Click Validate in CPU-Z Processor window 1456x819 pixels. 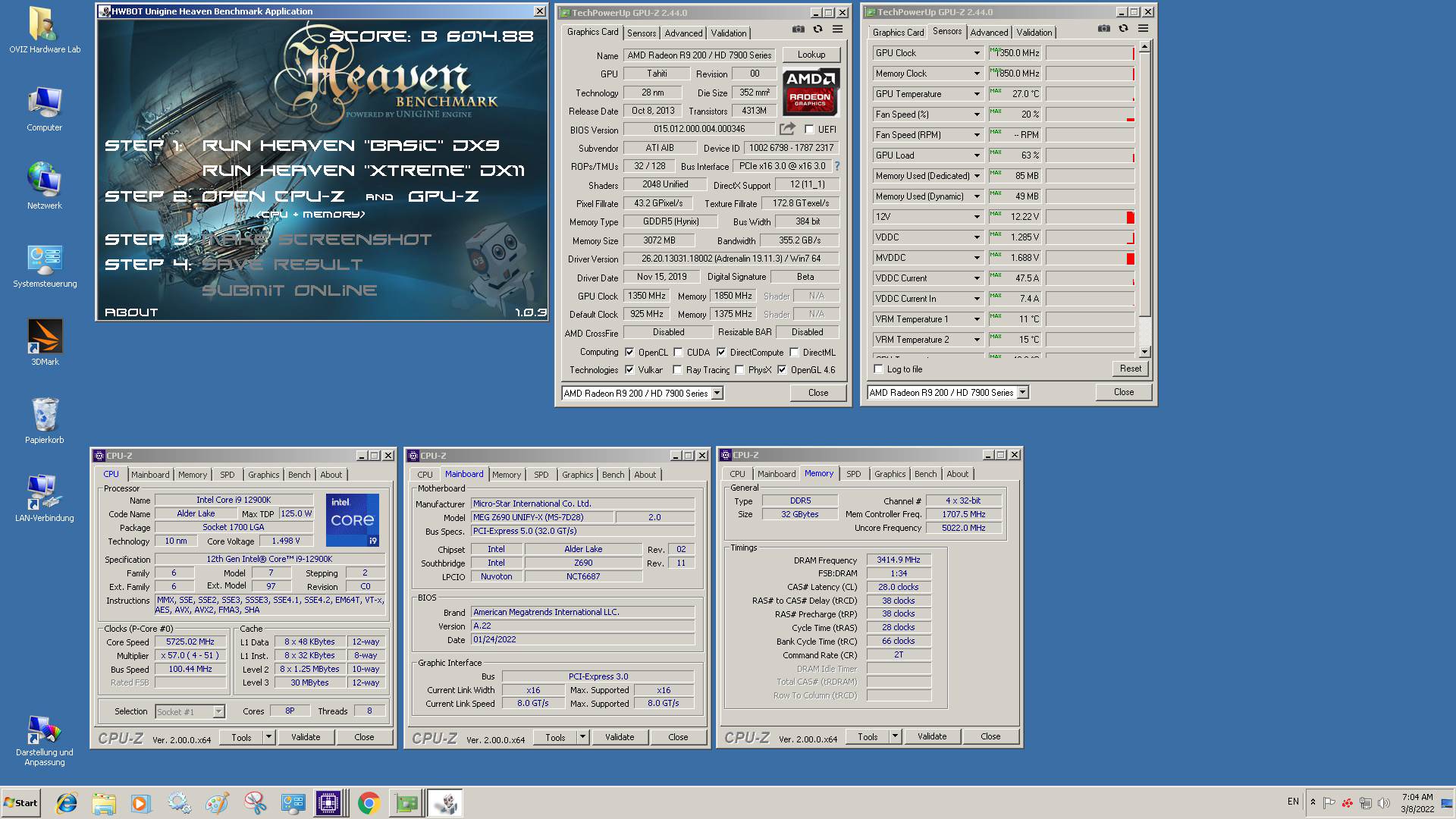coord(306,737)
